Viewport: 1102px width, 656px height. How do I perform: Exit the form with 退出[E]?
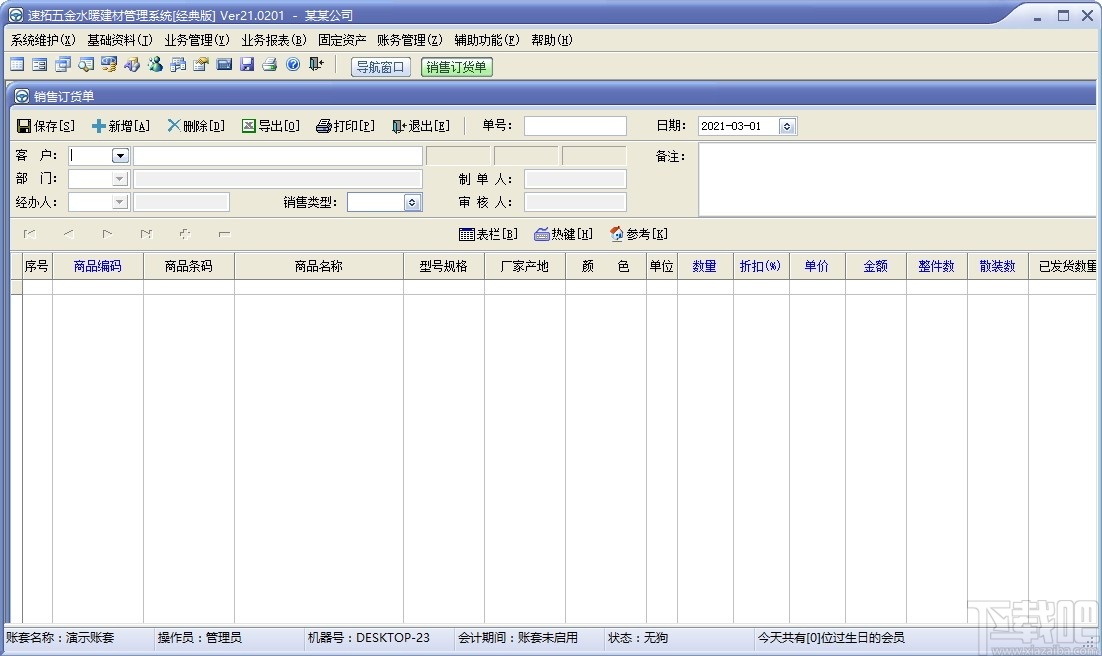420,126
